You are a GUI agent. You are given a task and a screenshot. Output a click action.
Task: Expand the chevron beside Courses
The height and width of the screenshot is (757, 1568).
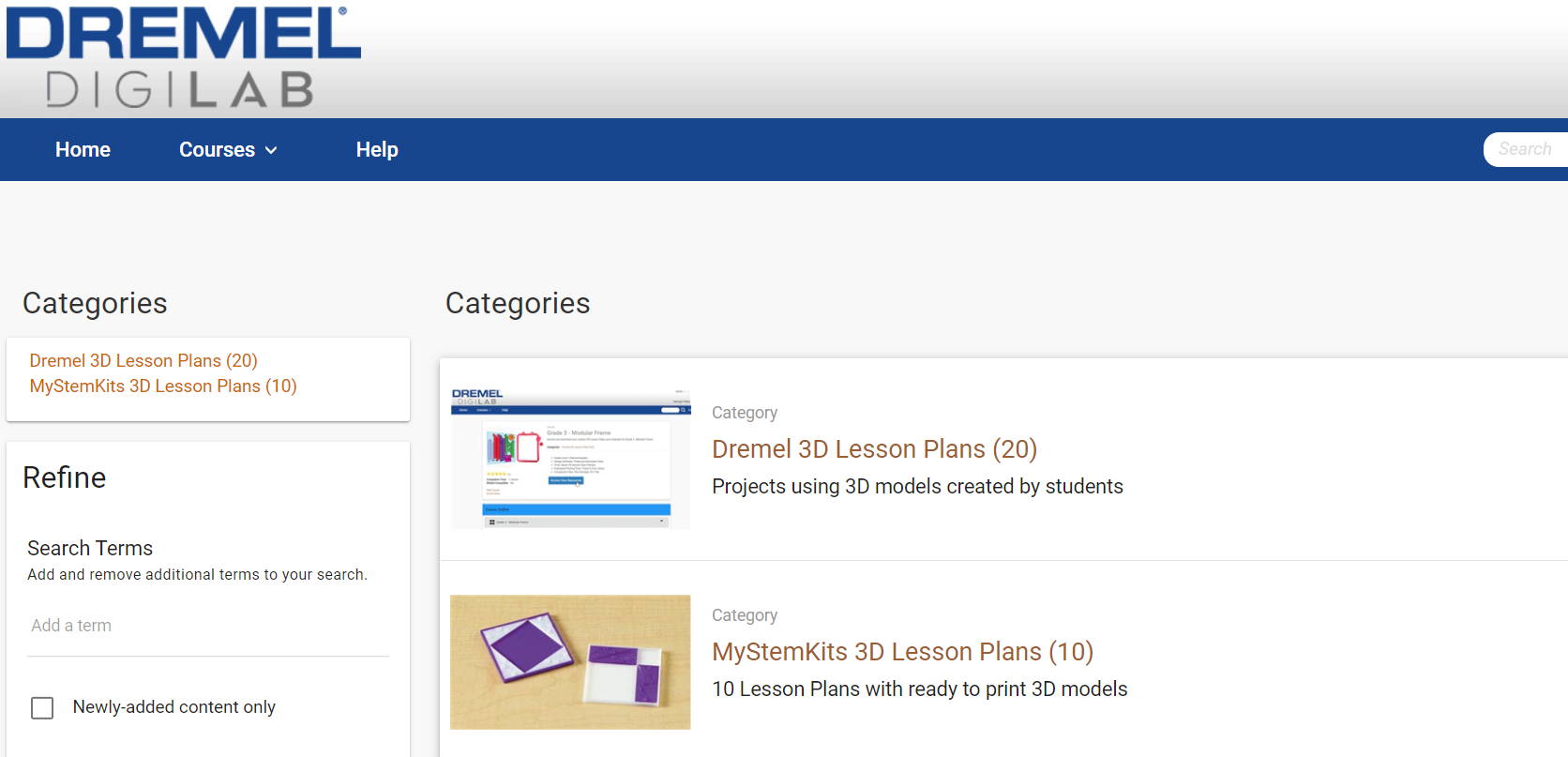pos(271,150)
